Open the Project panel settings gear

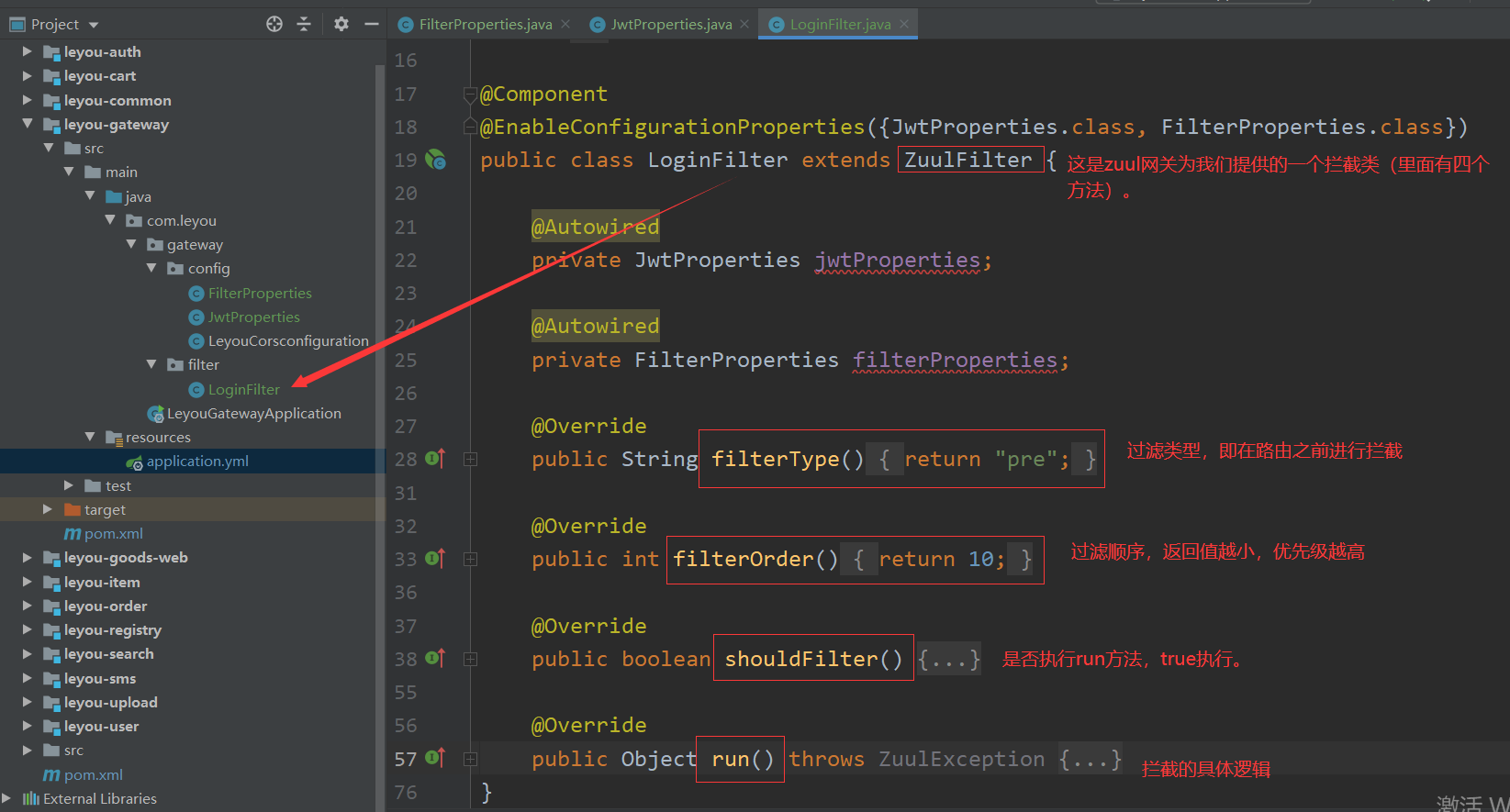click(x=341, y=24)
